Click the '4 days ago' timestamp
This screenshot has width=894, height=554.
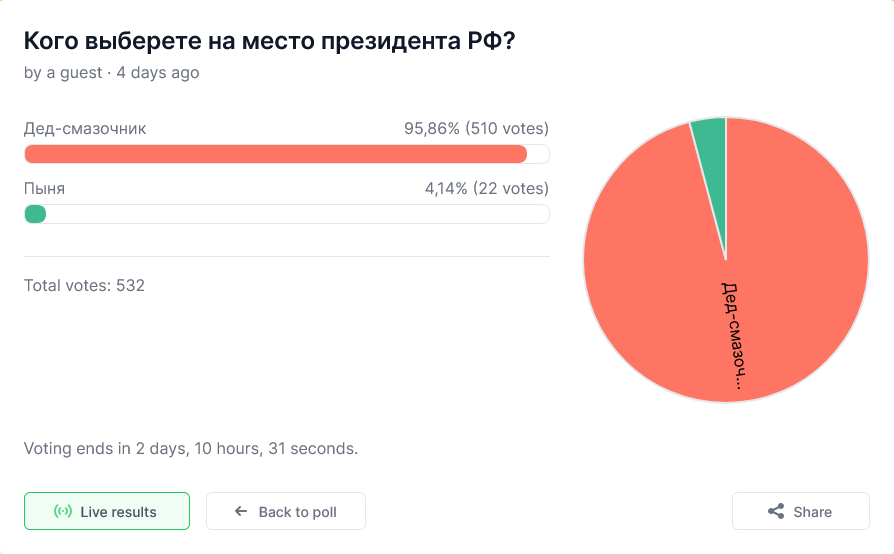click(158, 73)
